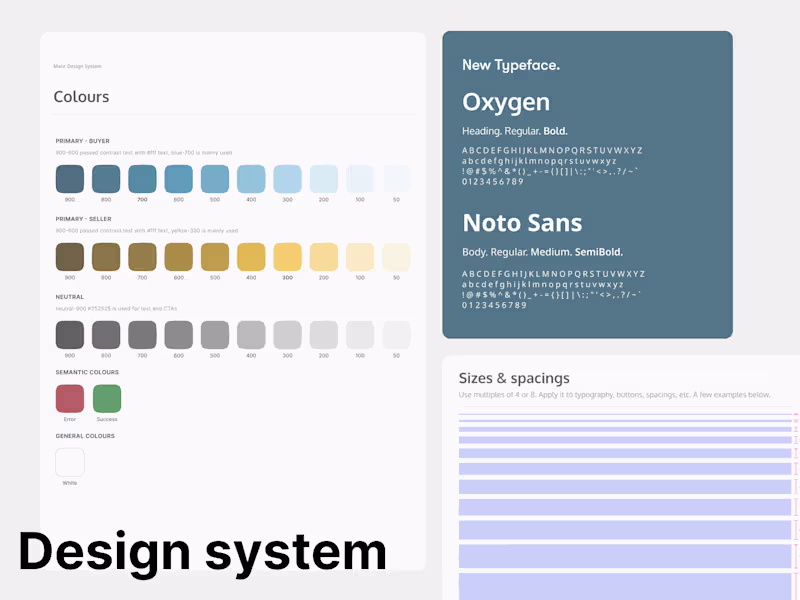Open the Sizes & spacings section title

click(516, 378)
